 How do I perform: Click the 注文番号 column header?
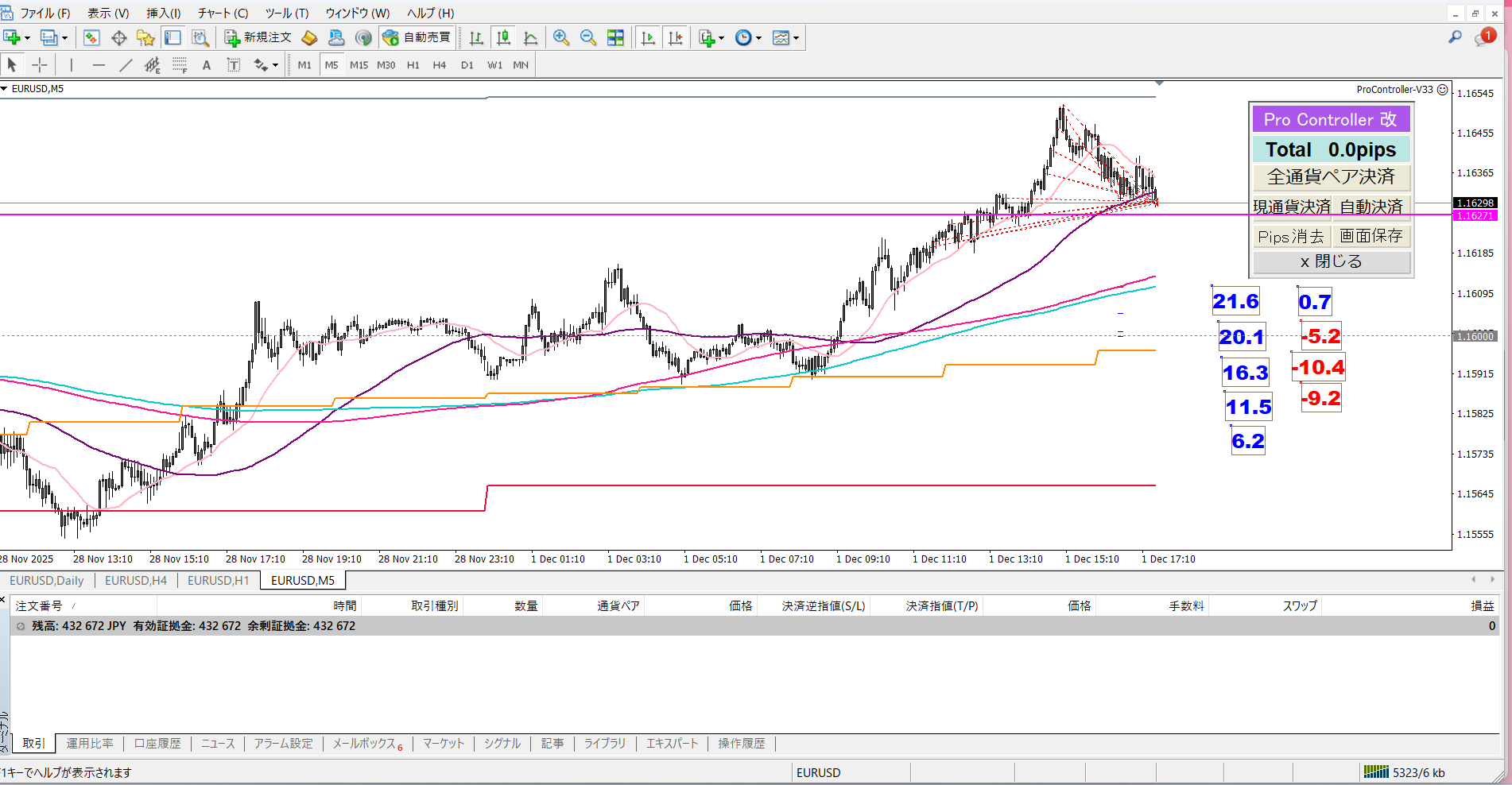tap(39, 605)
